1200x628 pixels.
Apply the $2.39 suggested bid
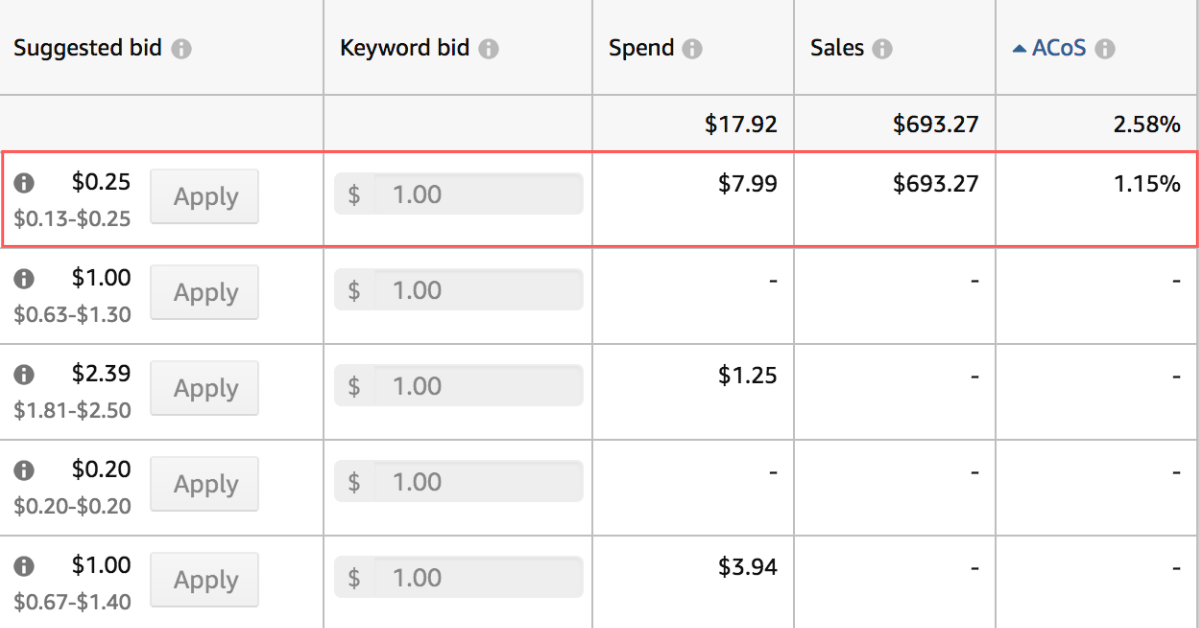205,388
